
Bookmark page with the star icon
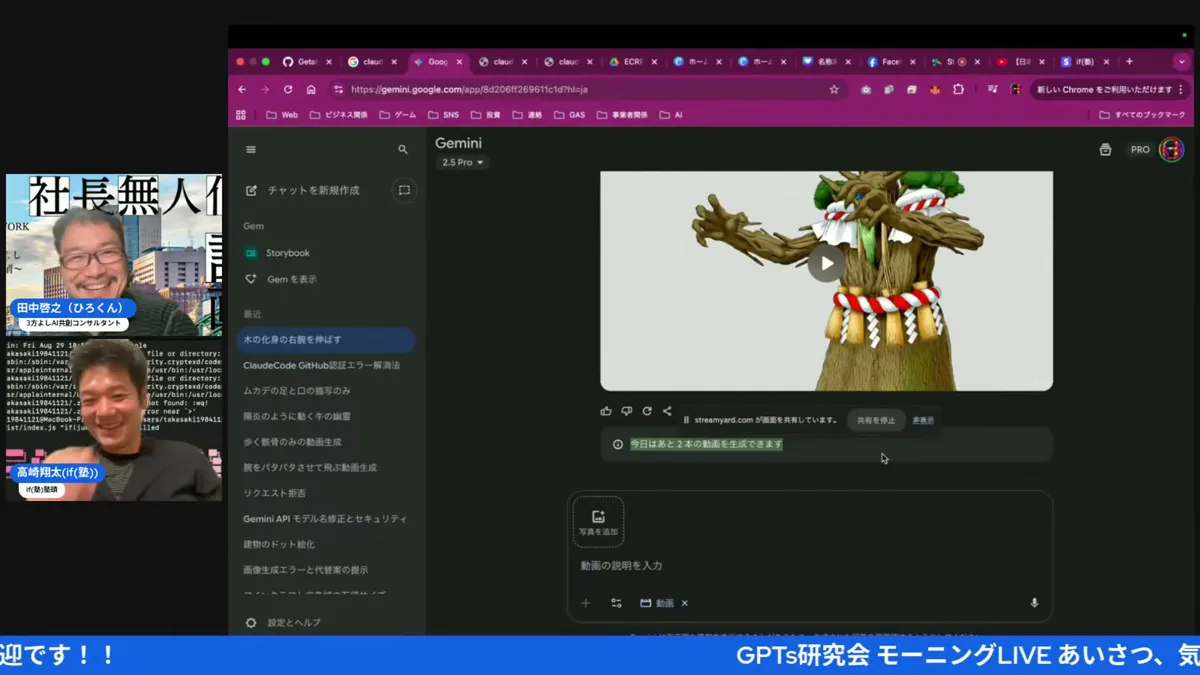tap(834, 89)
